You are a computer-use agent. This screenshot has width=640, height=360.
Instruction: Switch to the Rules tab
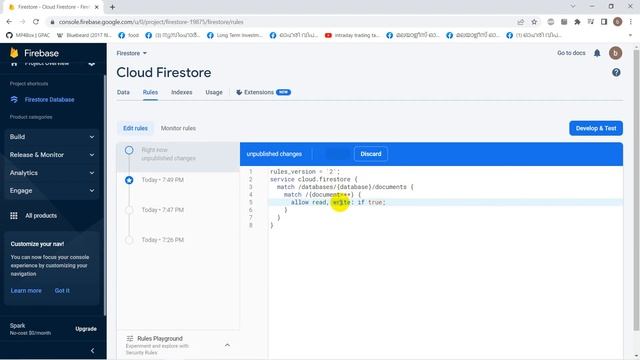point(150,92)
